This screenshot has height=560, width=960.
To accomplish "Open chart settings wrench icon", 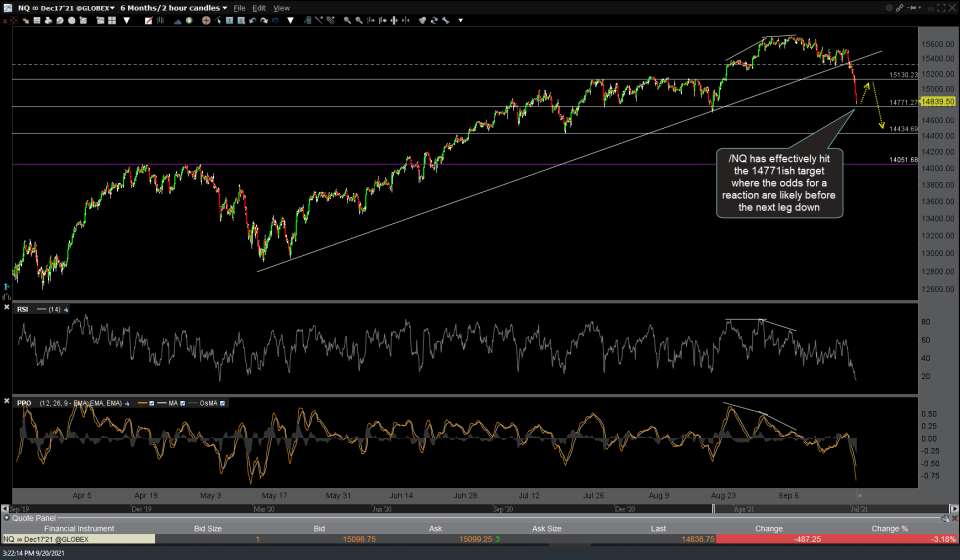I will point(446,20).
